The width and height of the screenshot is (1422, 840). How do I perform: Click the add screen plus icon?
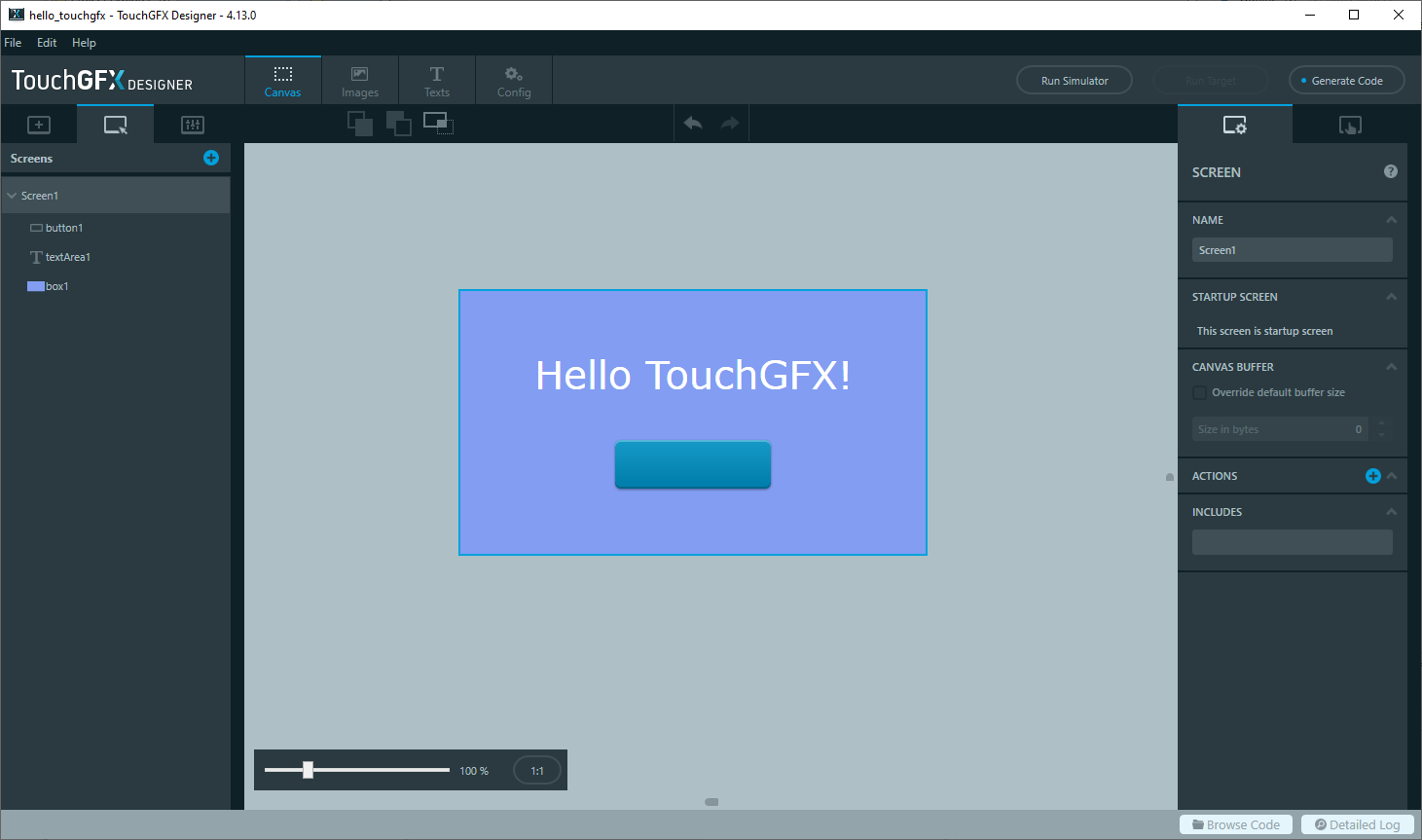(211, 158)
